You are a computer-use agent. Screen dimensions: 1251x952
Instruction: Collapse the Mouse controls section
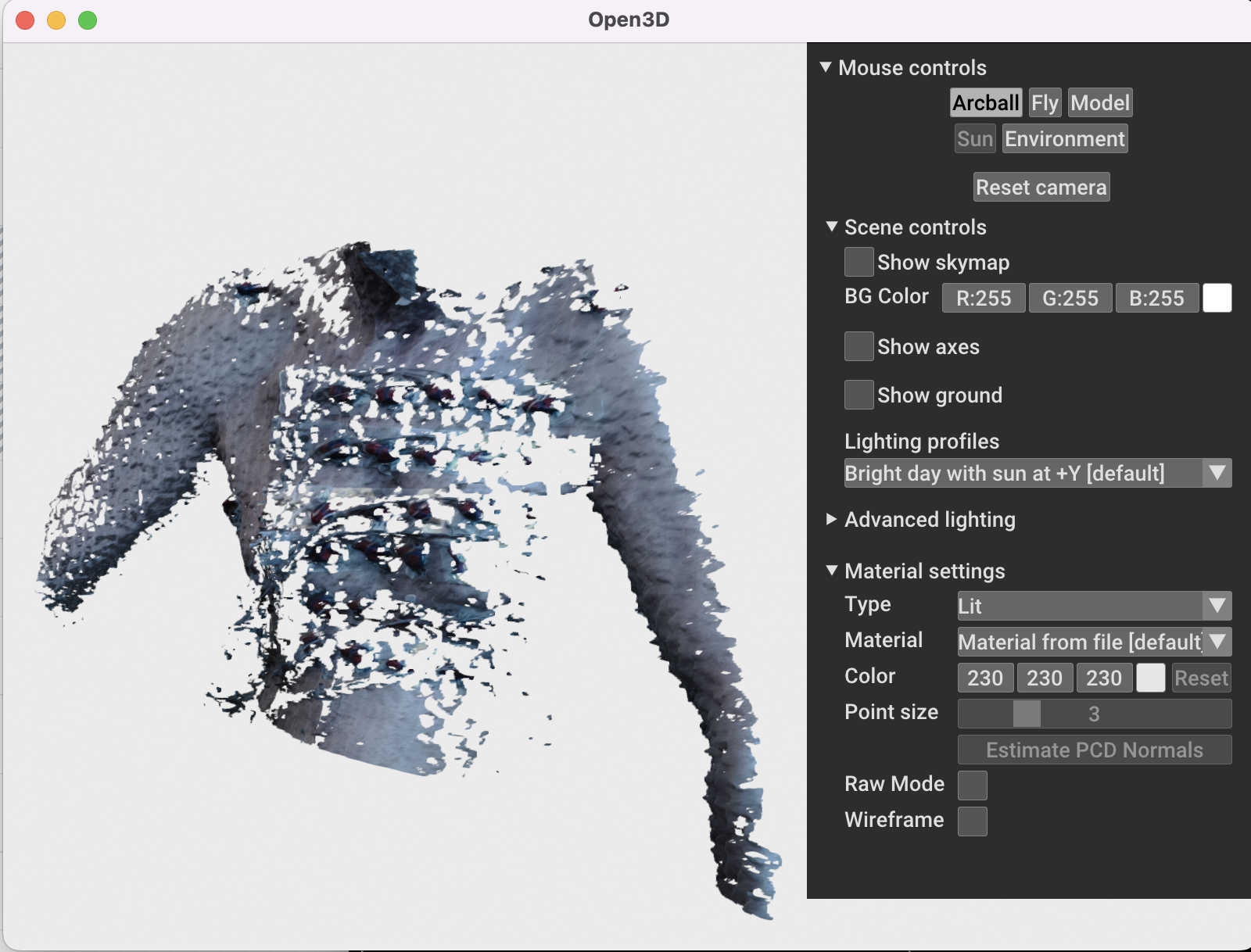pyautogui.click(x=825, y=68)
